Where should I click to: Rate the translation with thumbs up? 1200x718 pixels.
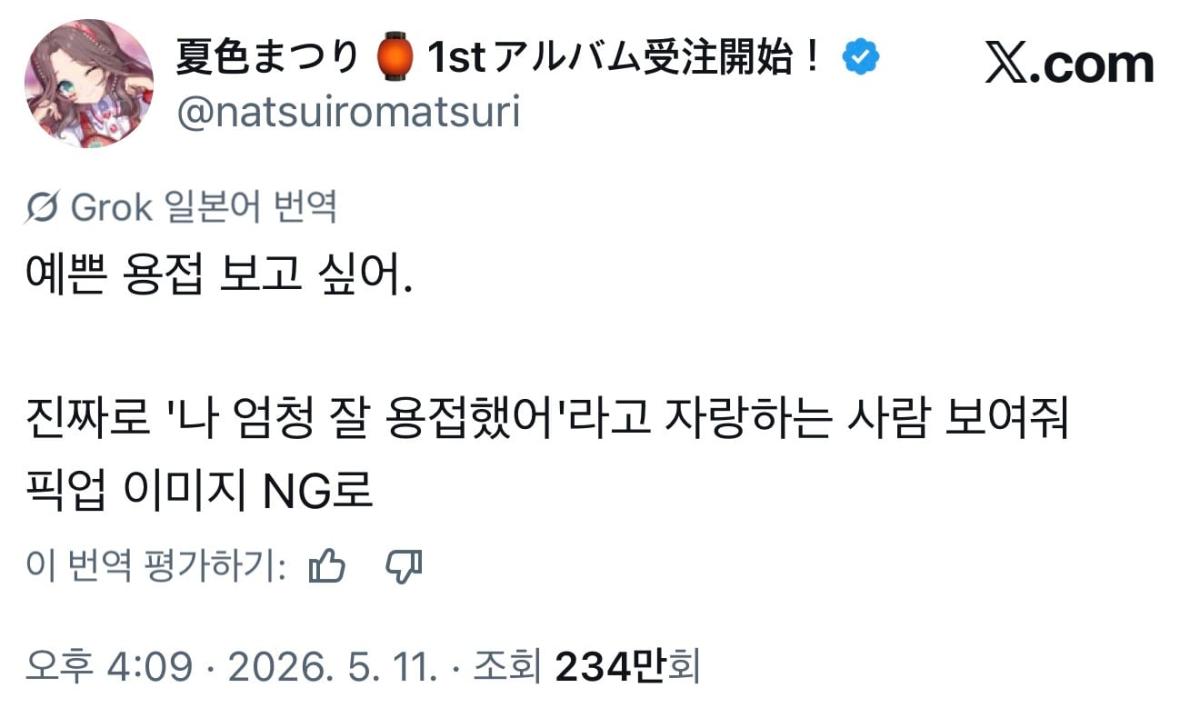click(327, 568)
